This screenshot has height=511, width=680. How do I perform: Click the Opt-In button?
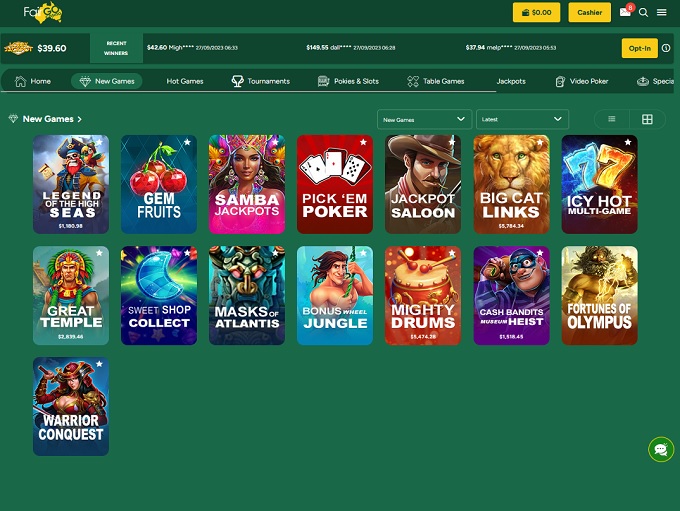click(x=639, y=48)
